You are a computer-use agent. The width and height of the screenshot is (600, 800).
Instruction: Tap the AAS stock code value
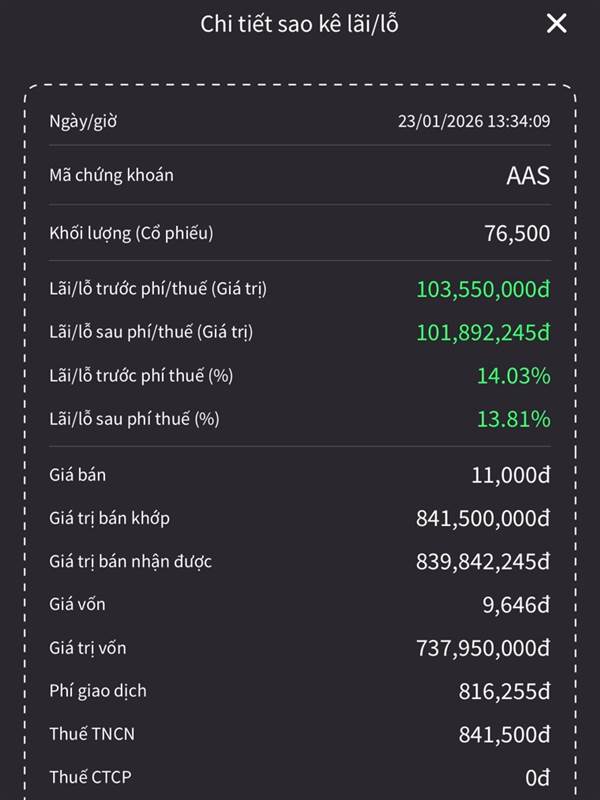pyautogui.click(x=528, y=176)
